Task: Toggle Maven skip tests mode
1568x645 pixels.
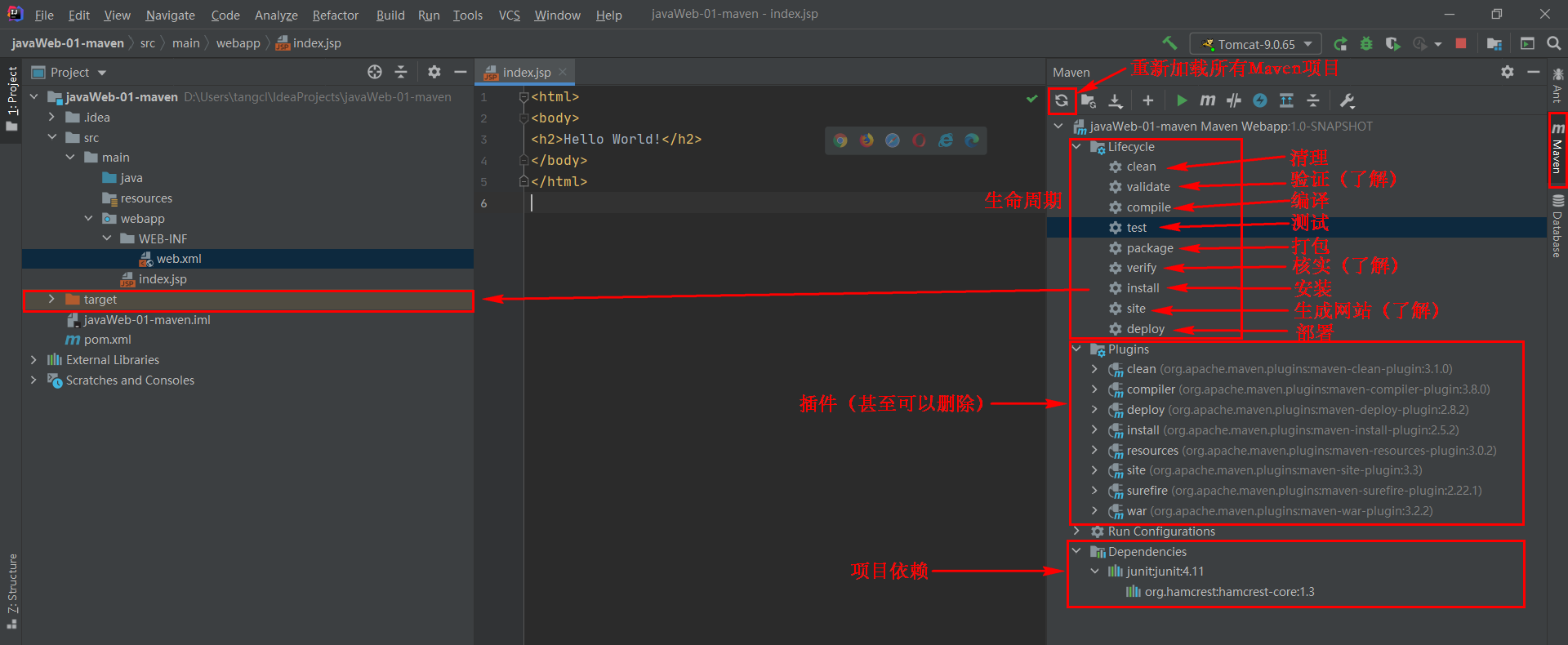Action: (x=1260, y=100)
